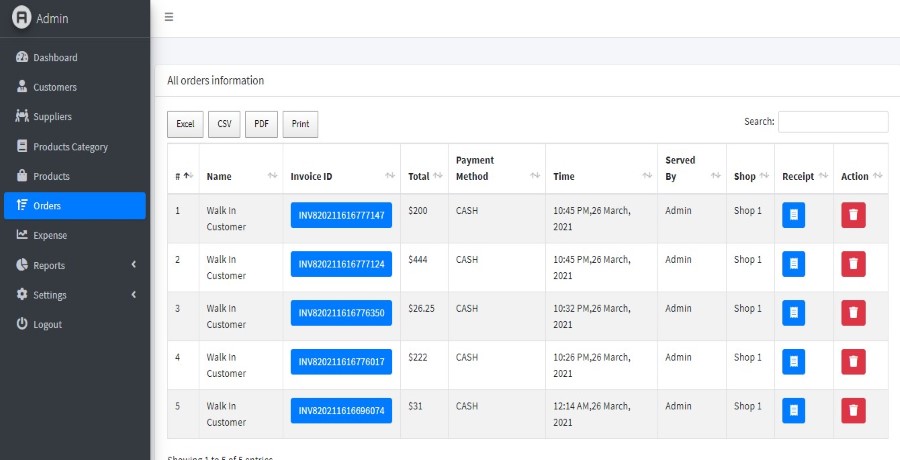View receipt for invoice INV820211616696074
This screenshot has height=460, width=900.
point(793,410)
